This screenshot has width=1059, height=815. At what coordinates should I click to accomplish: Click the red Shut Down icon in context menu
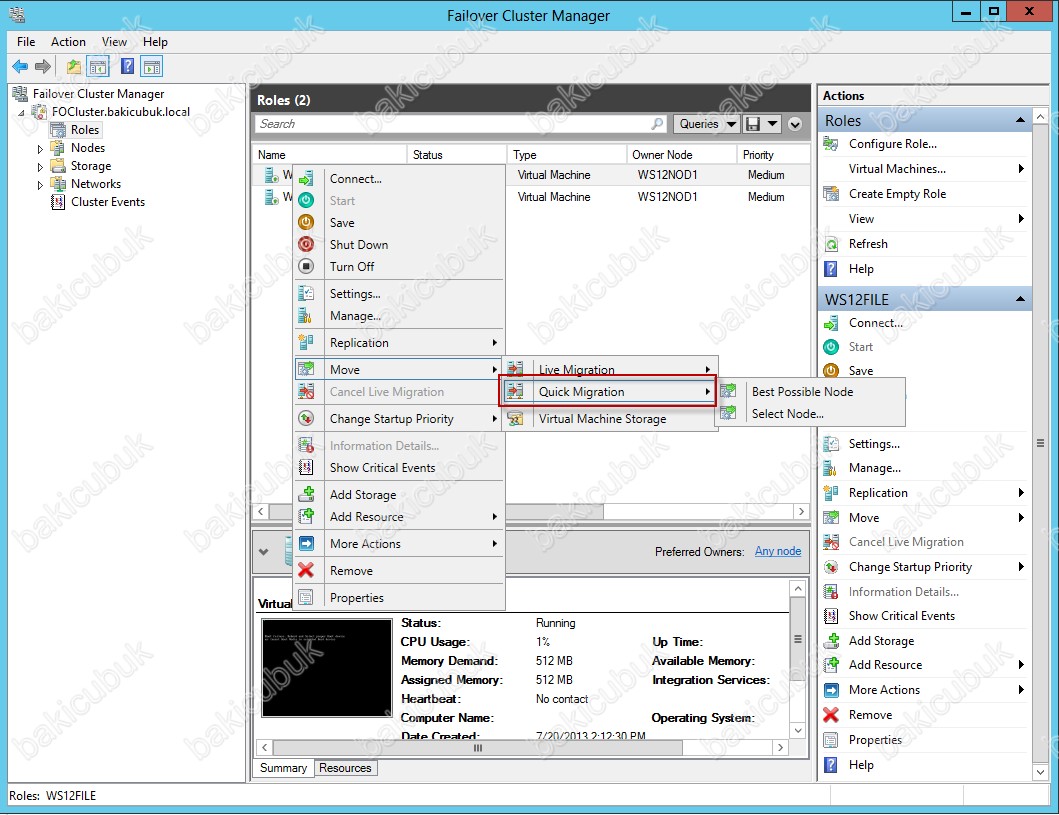coord(306,244)
